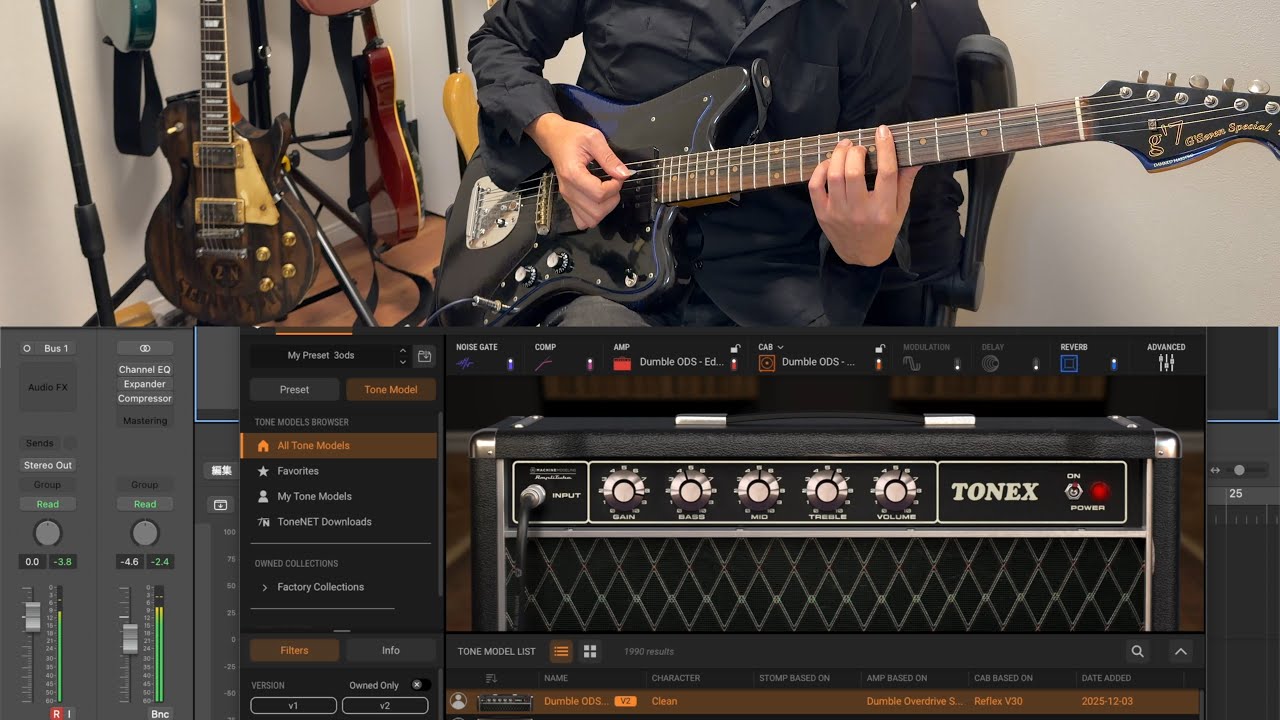
Task: Flip the TONEX amp power switch
Action: [x=1074, y=490]
